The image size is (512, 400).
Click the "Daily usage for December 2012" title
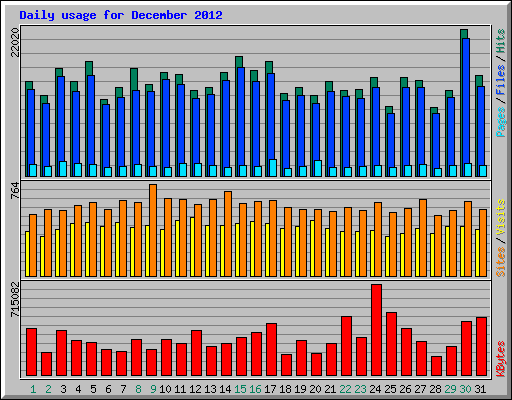click(121, 15)
